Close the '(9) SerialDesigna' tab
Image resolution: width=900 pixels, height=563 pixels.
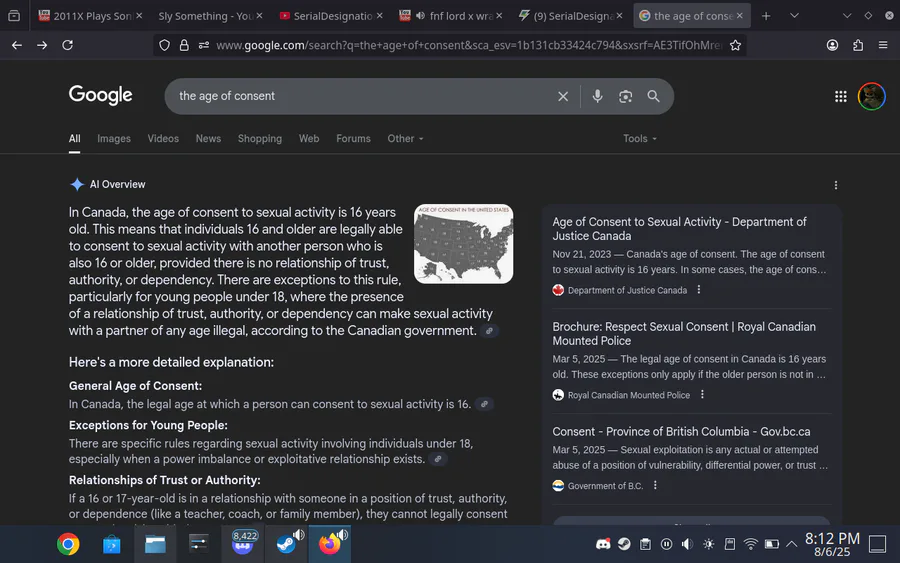[x=619, y=16]
